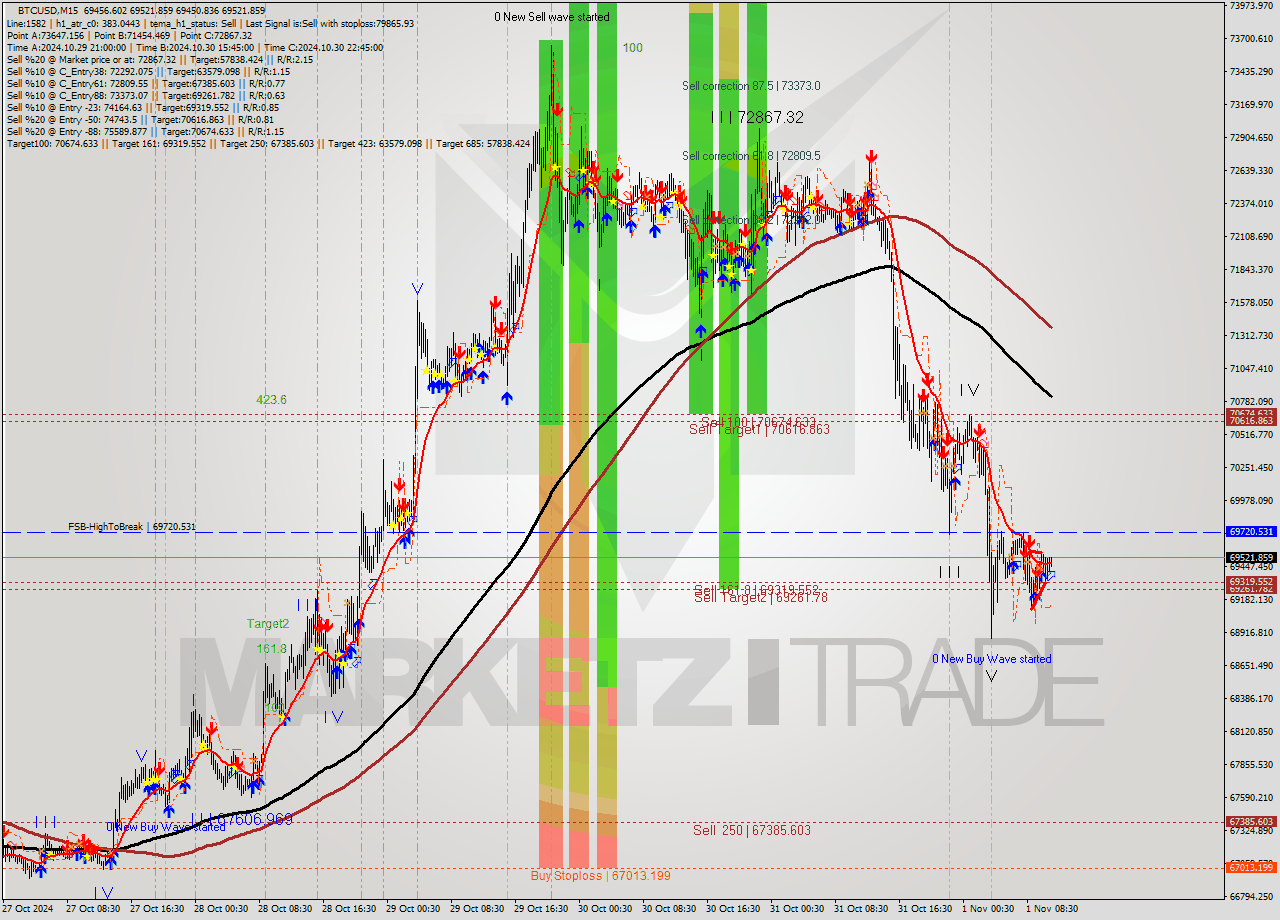The width and height of the screenshot is (1280, 920).
Task: Click the orange 67013.199 stoploss price tag
Action: pyautogui.click(x=1251, y=867)
